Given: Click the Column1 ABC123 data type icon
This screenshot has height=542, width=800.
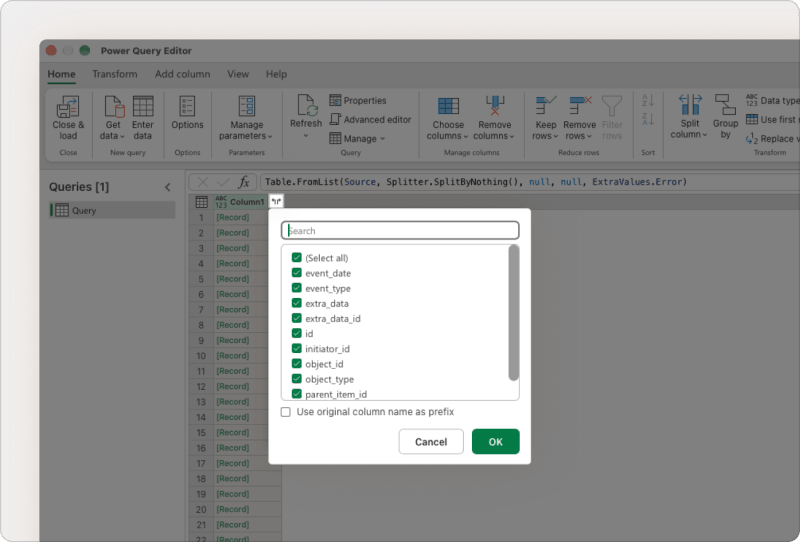Looking at the screenshot, I should click(x=221, y=202).
